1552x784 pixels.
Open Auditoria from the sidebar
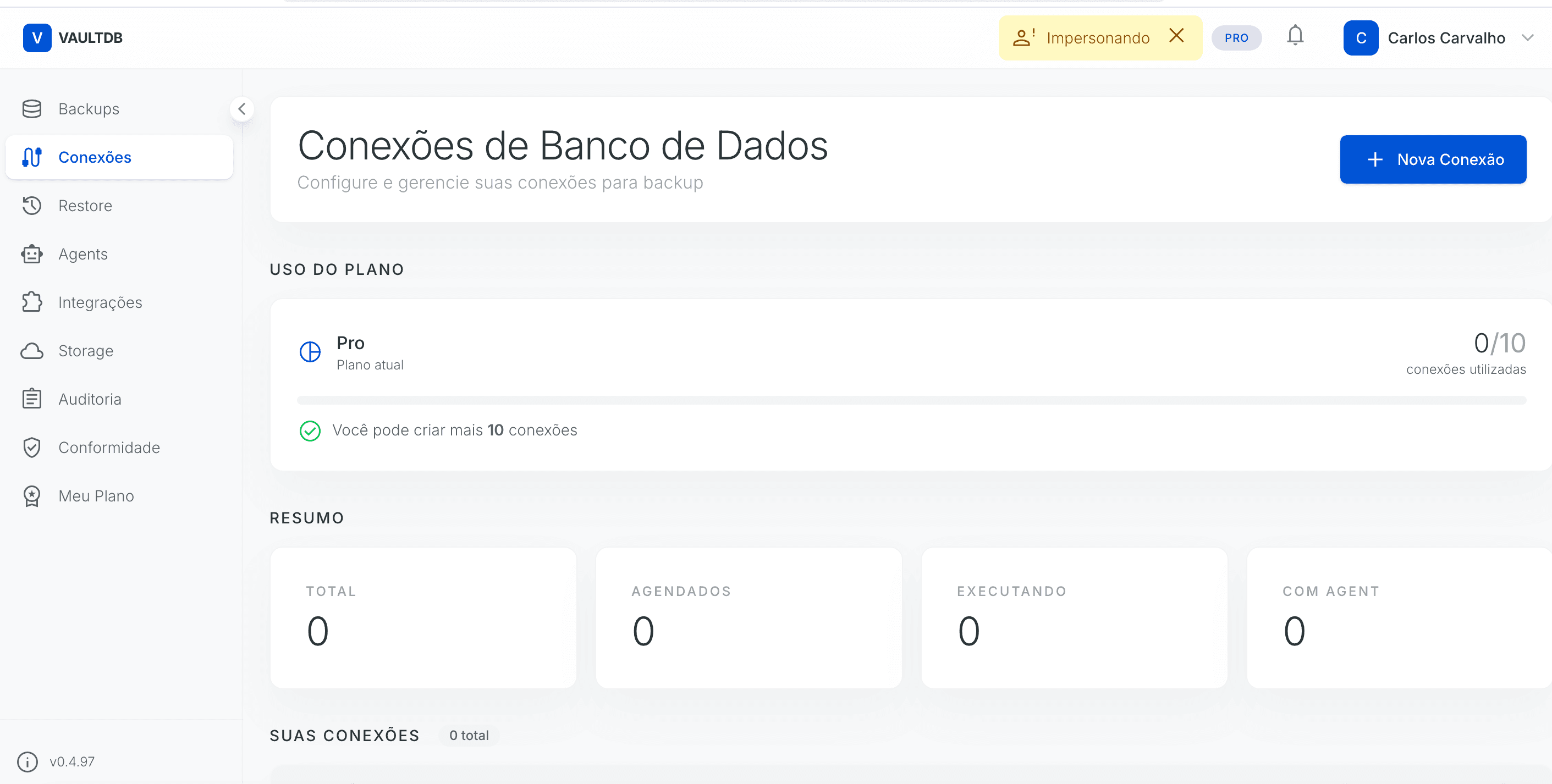tap(119, 399)
